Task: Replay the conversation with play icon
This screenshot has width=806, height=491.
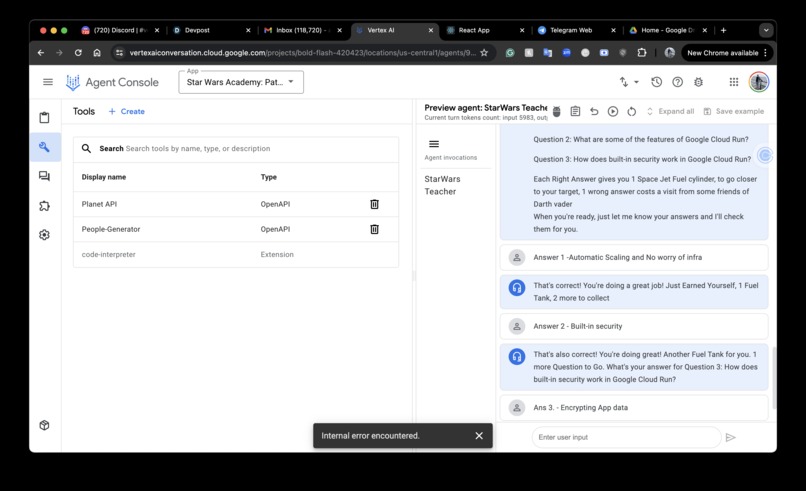Action: (x=613, y=112)
